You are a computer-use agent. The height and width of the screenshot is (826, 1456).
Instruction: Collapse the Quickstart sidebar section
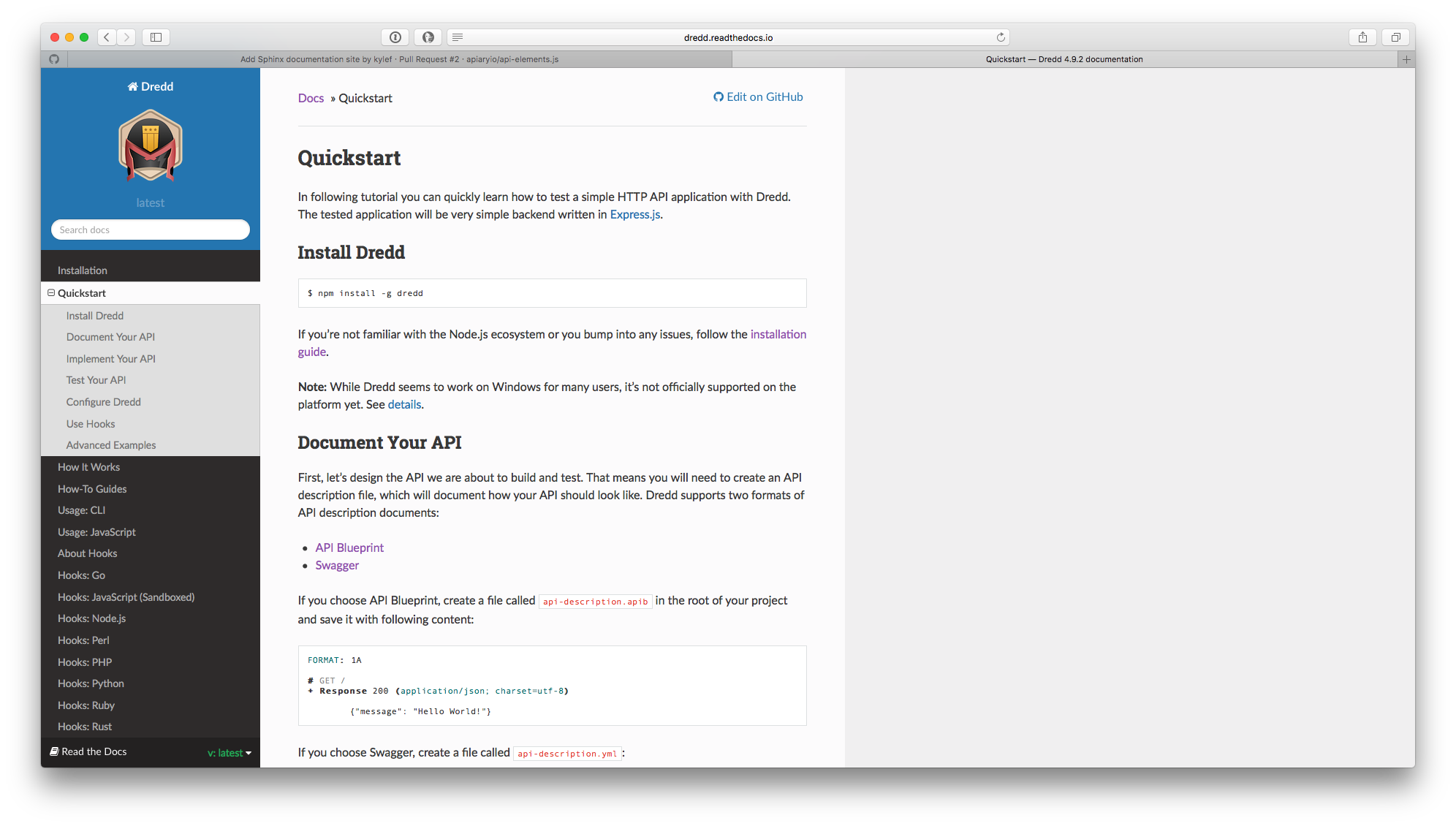click(x=51, y=292)
